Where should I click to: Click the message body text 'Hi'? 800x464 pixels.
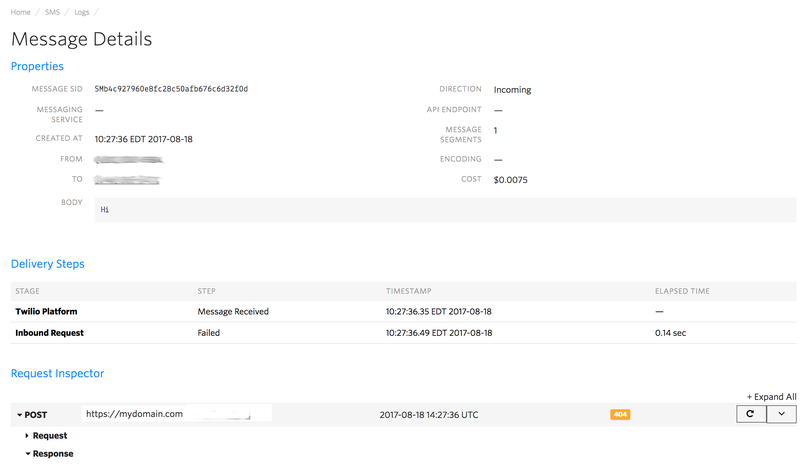coord(105,210)
